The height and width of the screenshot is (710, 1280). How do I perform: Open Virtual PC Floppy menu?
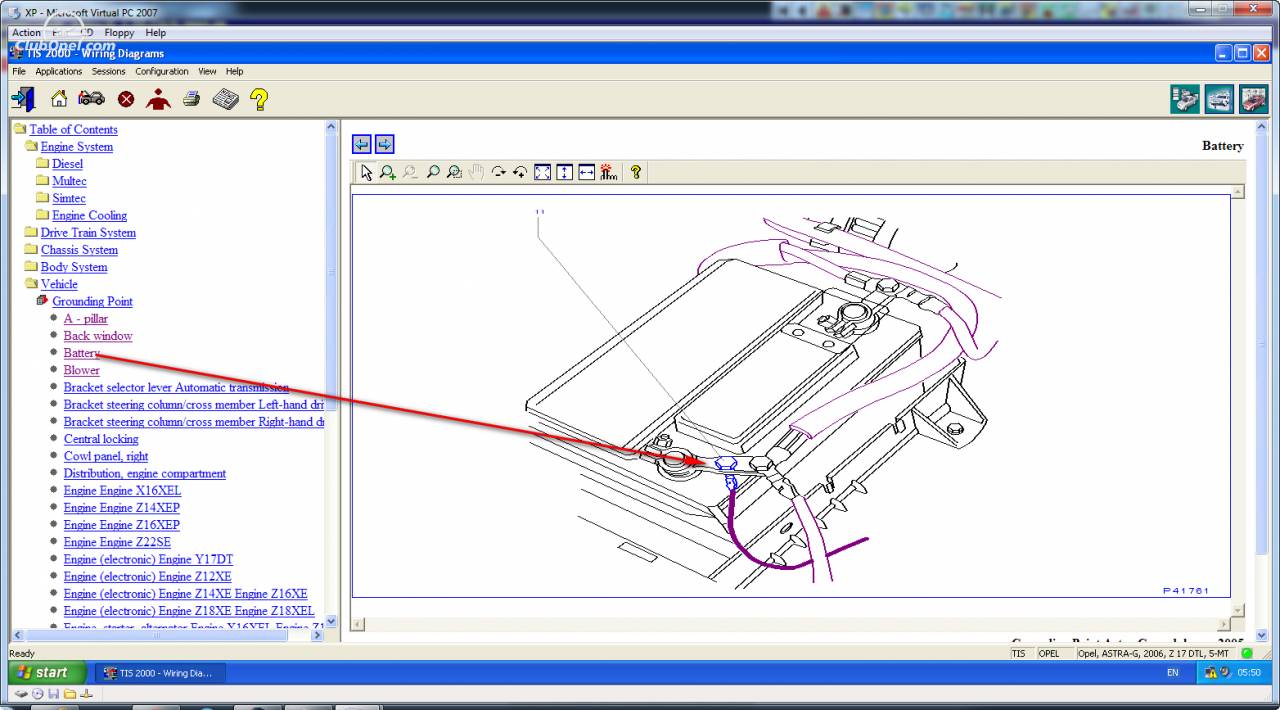(119, 33)
